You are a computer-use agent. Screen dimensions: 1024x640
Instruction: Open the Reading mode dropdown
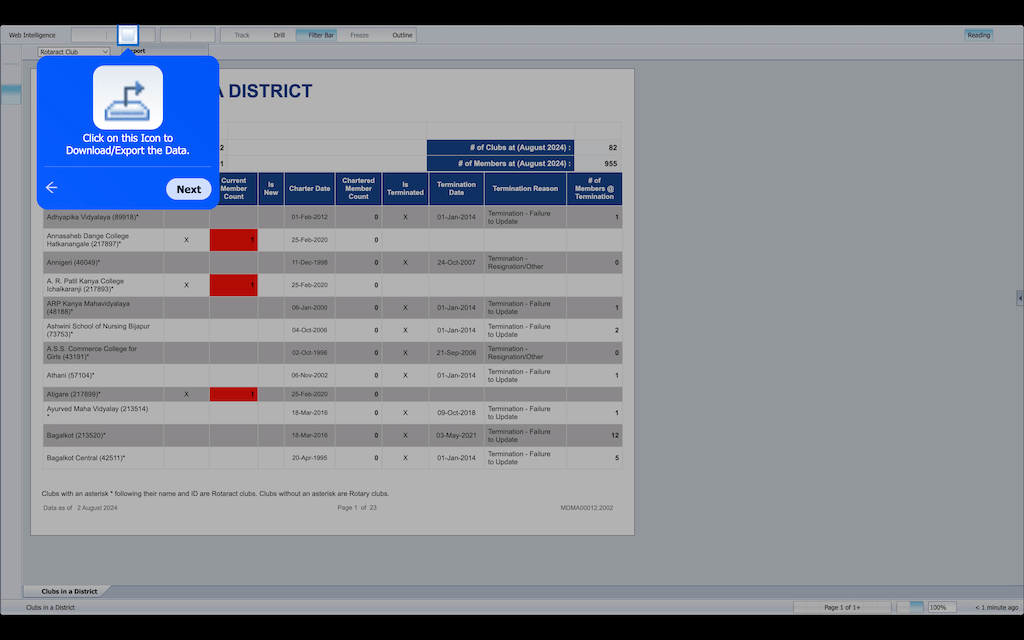coord(978,35)
